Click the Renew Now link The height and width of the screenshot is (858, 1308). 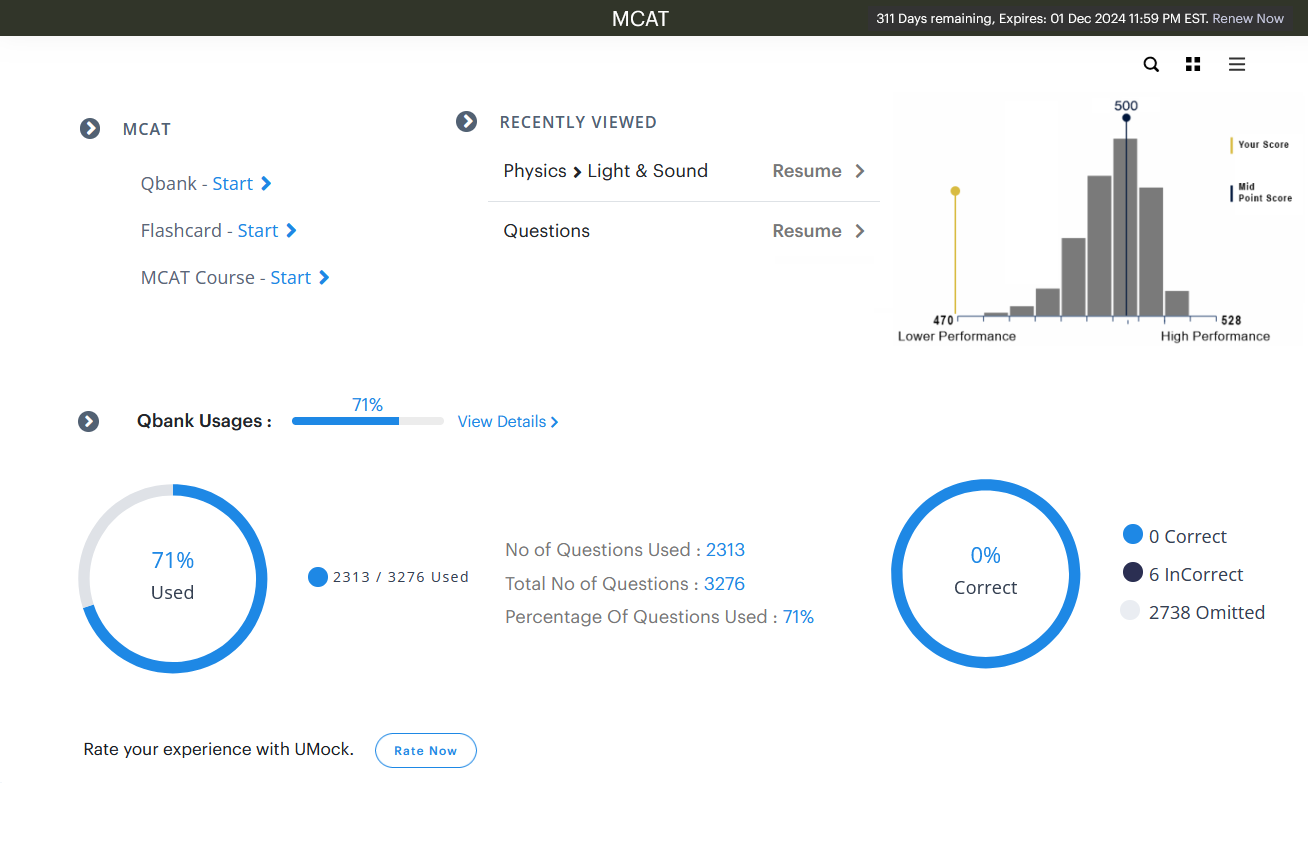(1248, 18)
